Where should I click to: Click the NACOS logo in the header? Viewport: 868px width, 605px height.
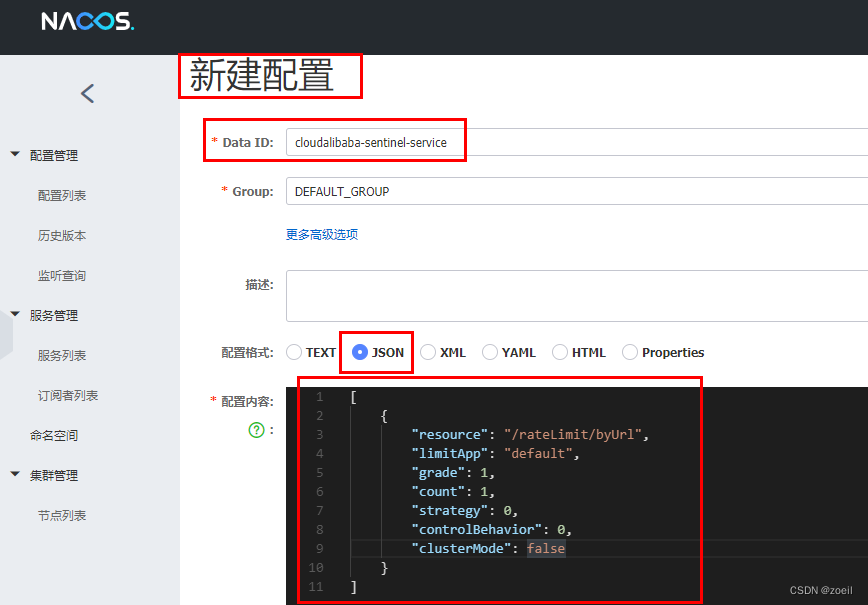pyautogui.click(x=86, y=20)
